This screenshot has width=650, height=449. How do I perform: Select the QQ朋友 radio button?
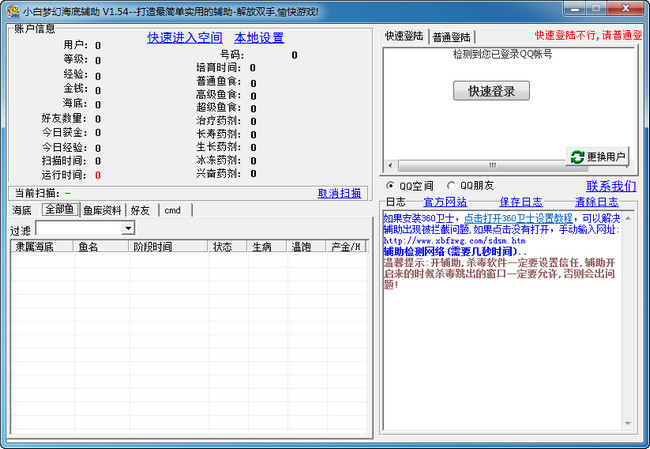coord(450,186)
